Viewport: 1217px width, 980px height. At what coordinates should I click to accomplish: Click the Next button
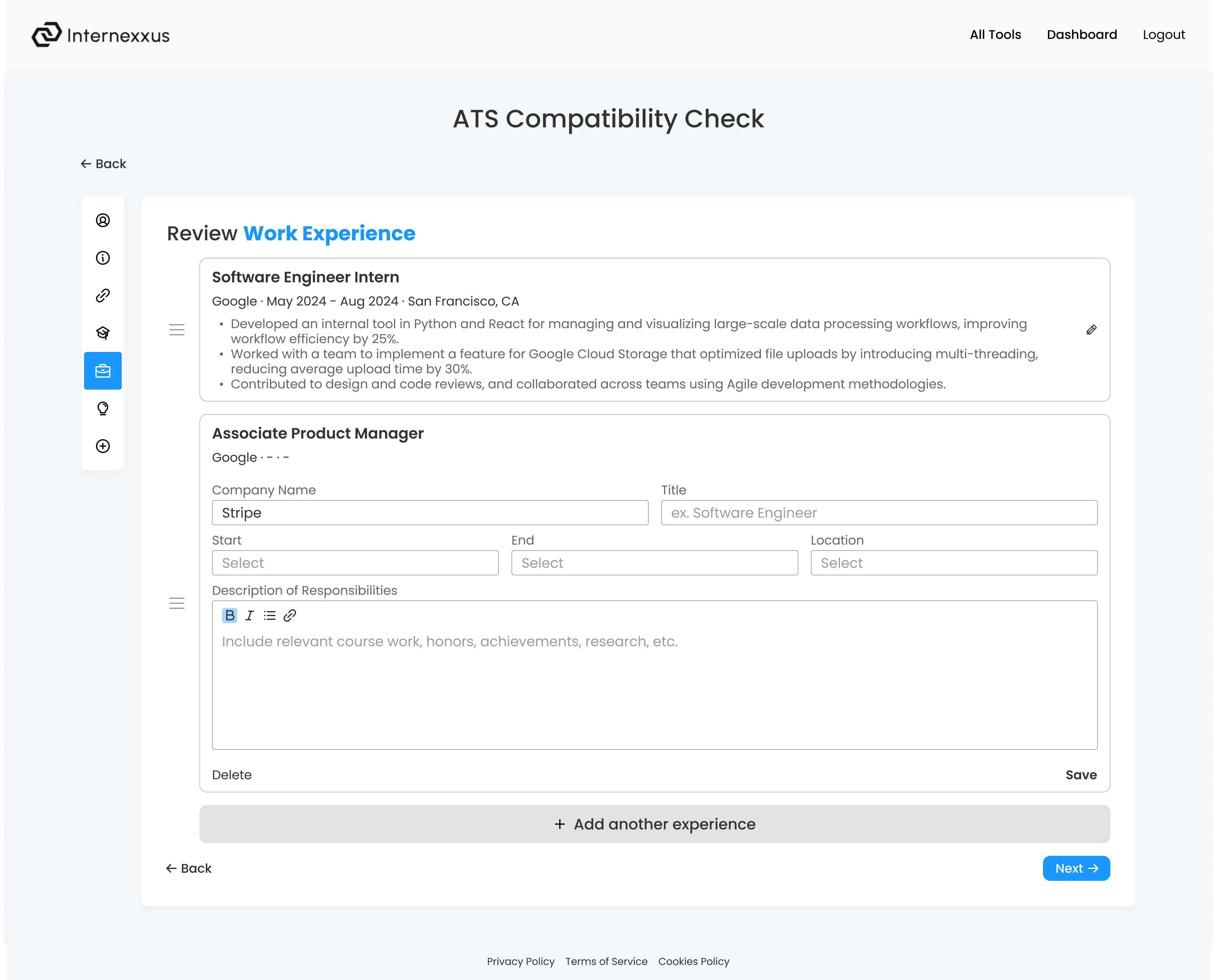coord(1076,868)
